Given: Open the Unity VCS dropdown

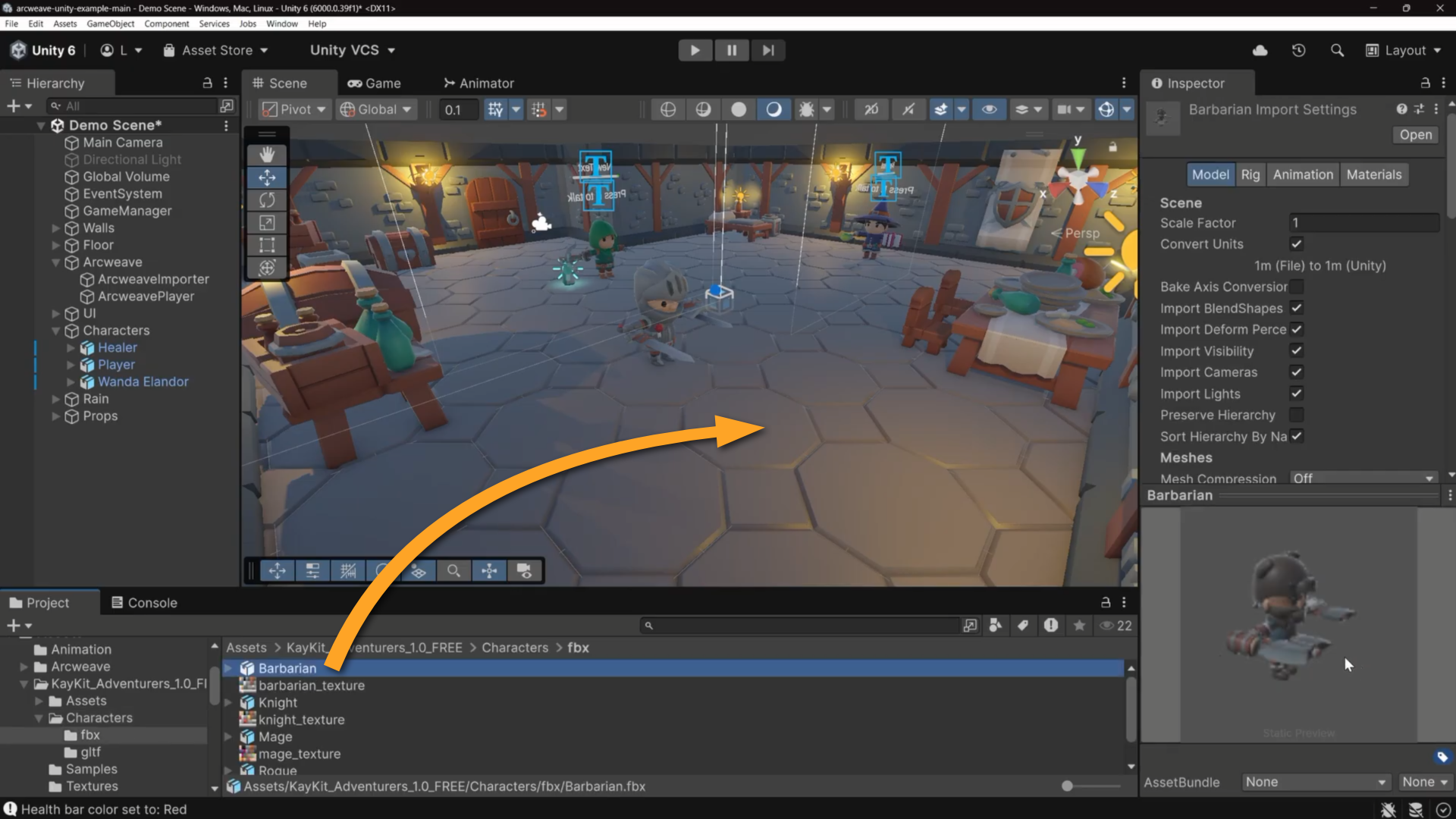Looking at the screenshot, I should pyautogui.click(x=353, y=50).
